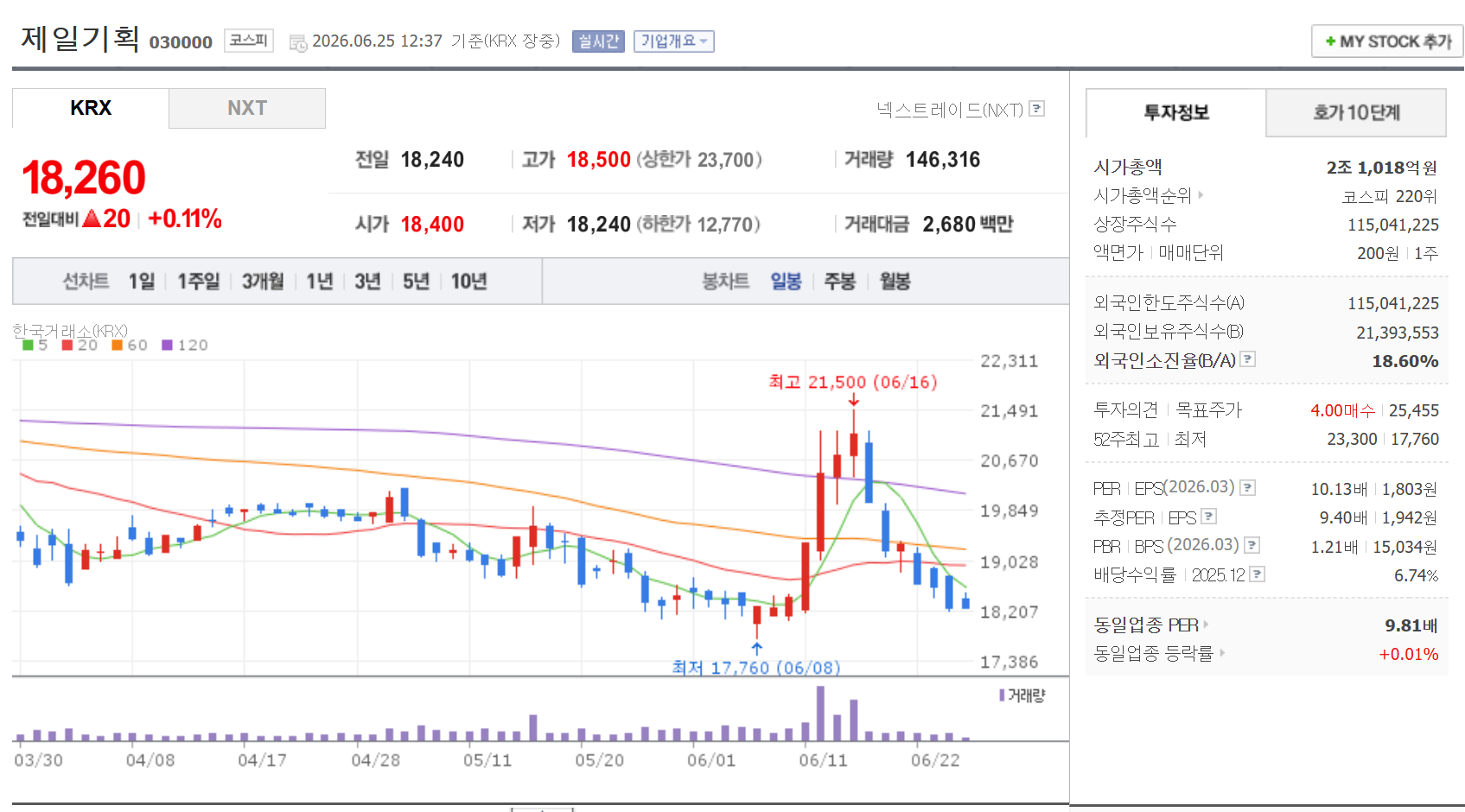
Task: Click the 상장주식수 value 115,041,225
Action: point(1393,225)
